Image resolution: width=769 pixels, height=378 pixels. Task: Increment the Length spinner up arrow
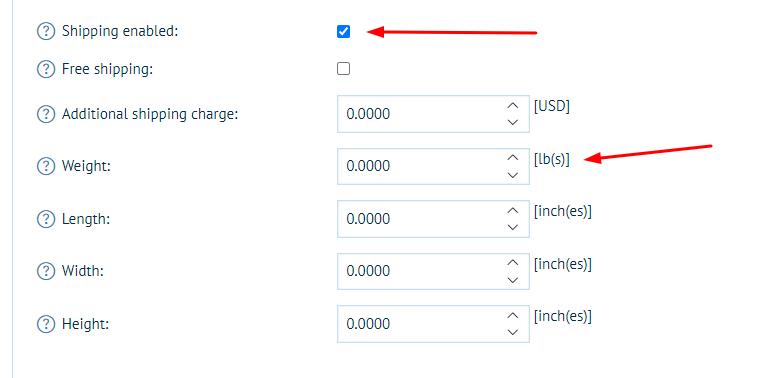pos(513,210)
